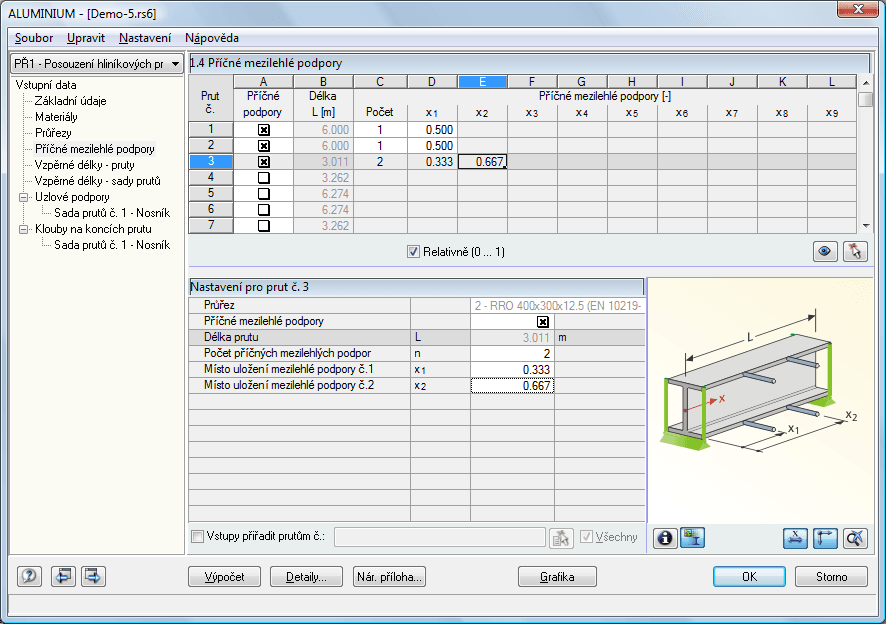Click the number of supports value 2

point(512,354)
